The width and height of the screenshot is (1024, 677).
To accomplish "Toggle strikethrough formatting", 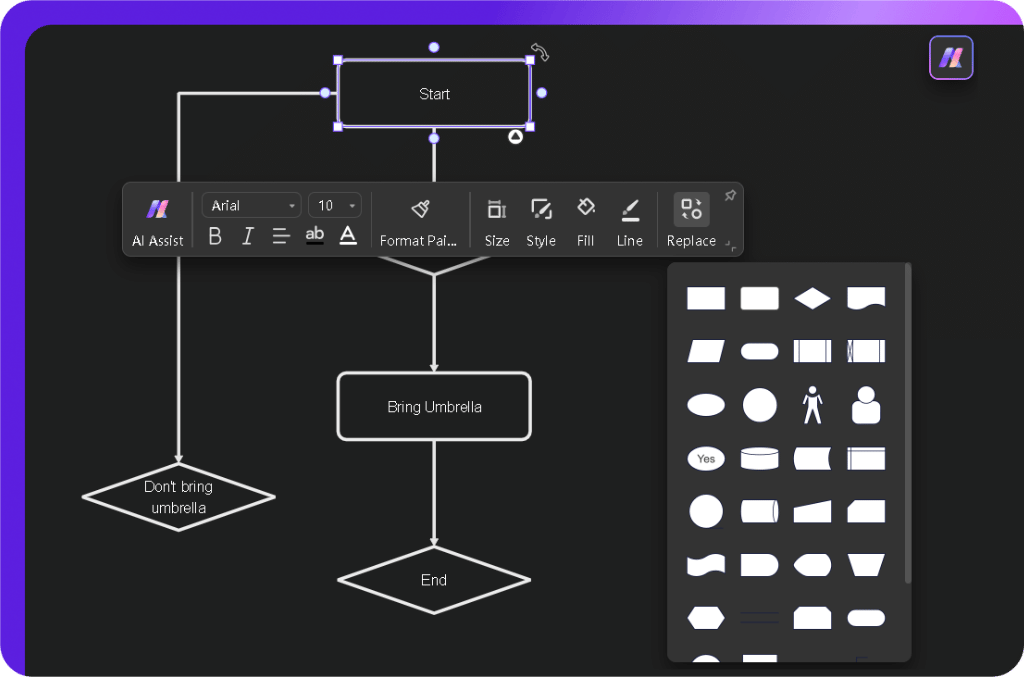I will 314,235.
